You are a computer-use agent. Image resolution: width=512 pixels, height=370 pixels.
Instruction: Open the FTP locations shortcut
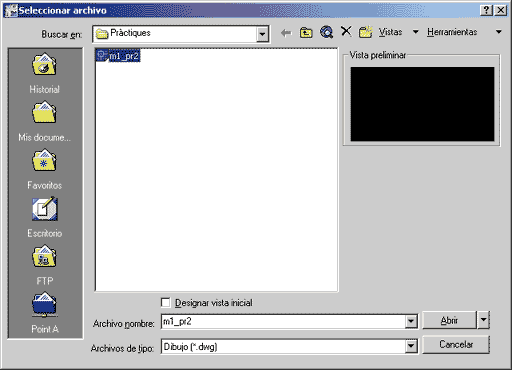tap(44, 265)
